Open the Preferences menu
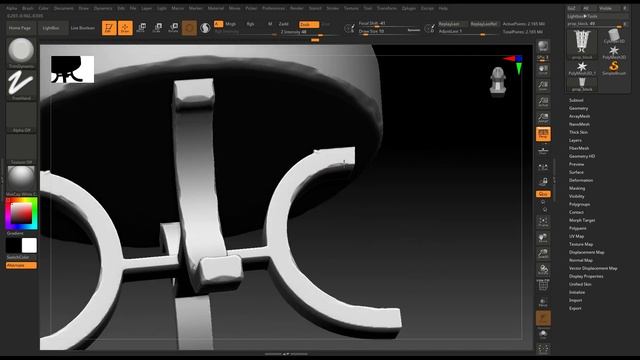Screen dimensions: 640x360 (273, 8)
